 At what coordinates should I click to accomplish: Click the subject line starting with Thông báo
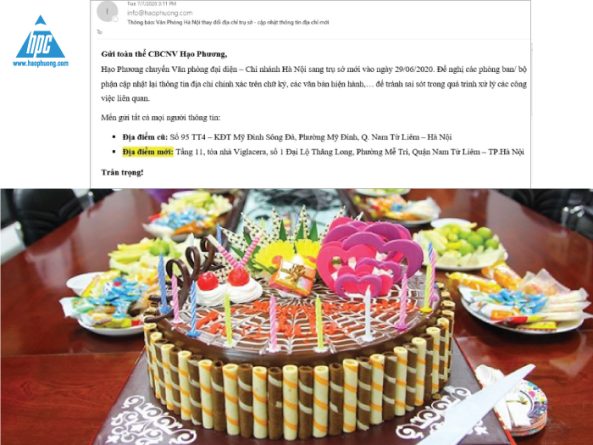(x=228, y=22)
